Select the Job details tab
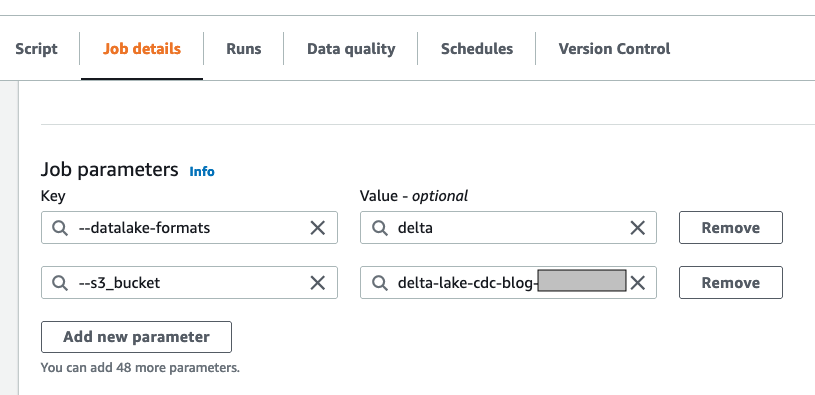The height and width of the screenshot is (395, 815). (142, 49)
